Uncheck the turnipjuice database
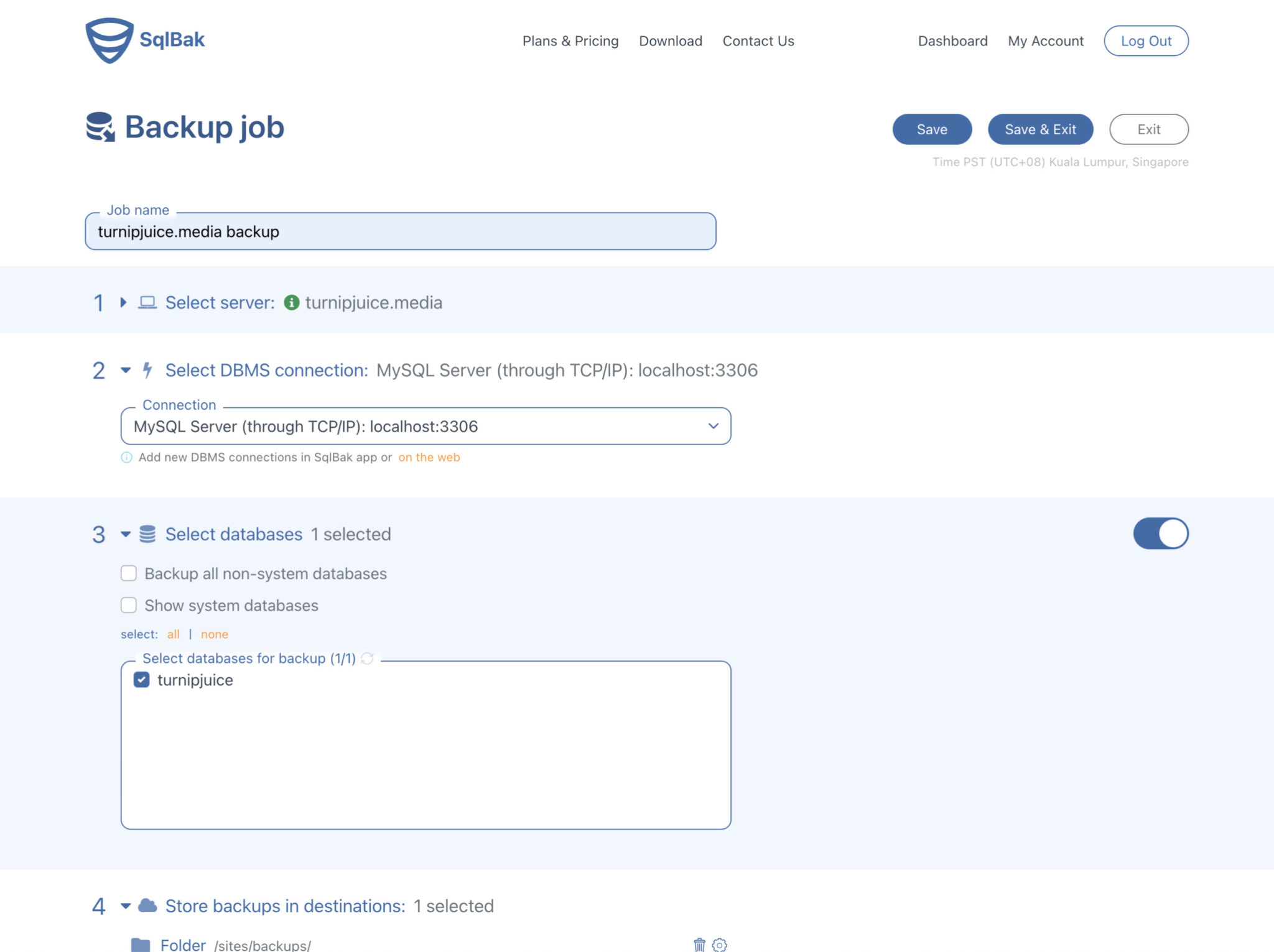The image size is (1274, 952). pos(142,680)
